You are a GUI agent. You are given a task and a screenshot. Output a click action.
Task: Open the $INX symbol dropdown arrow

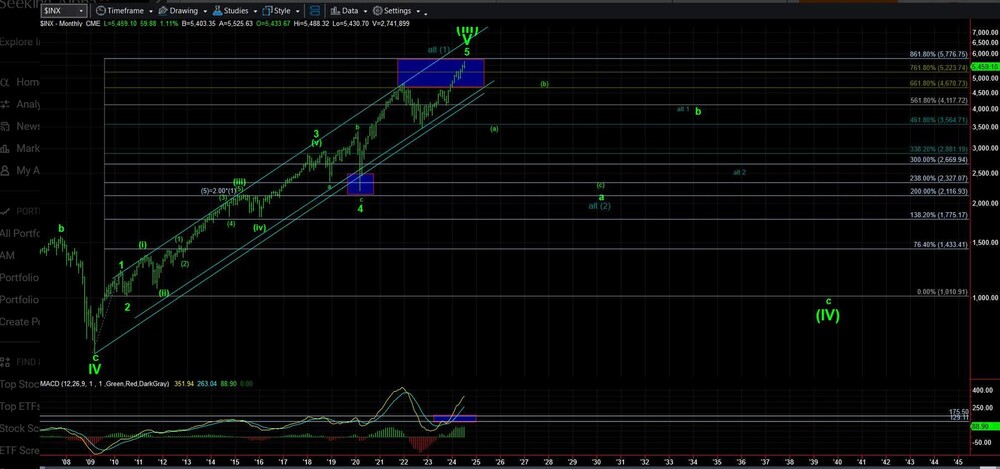[x=80, y=11]
